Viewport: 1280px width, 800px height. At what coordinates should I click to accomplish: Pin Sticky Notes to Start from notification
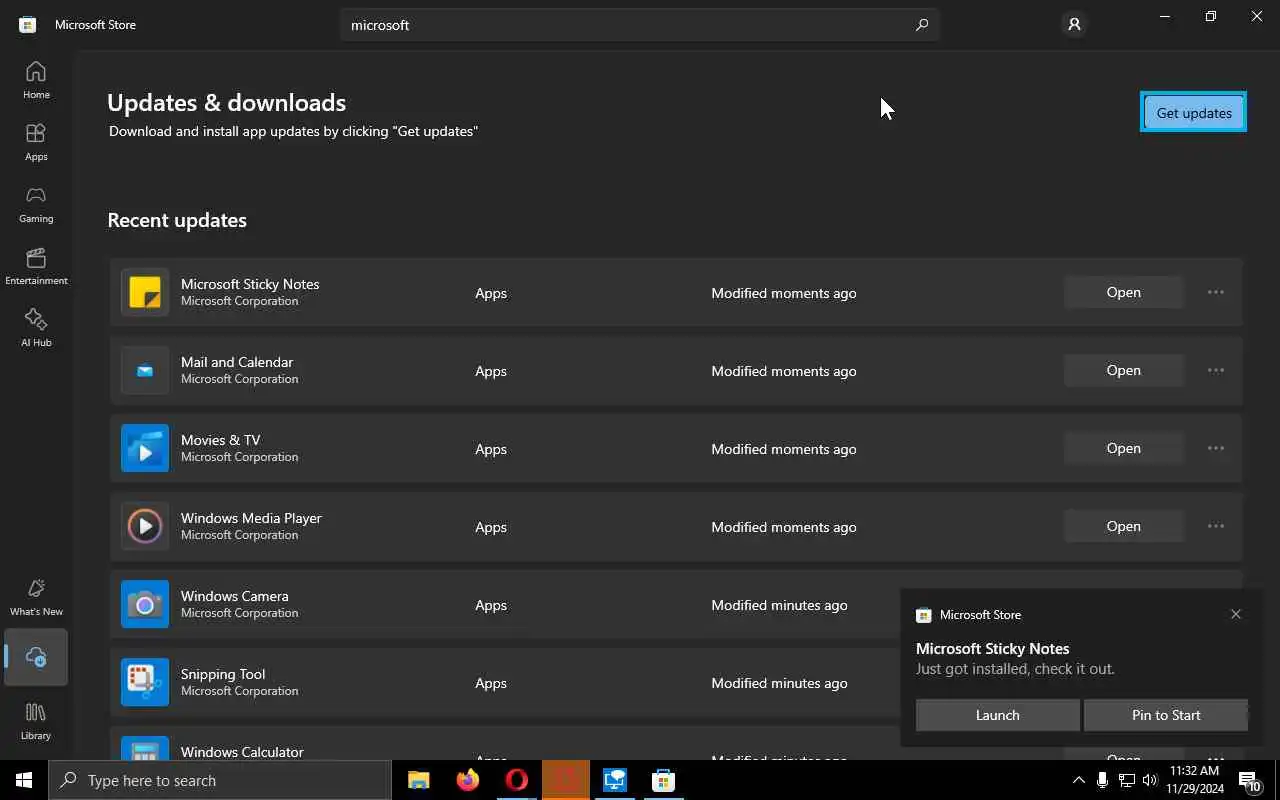pyautogui.click(x=1166, y=715)
